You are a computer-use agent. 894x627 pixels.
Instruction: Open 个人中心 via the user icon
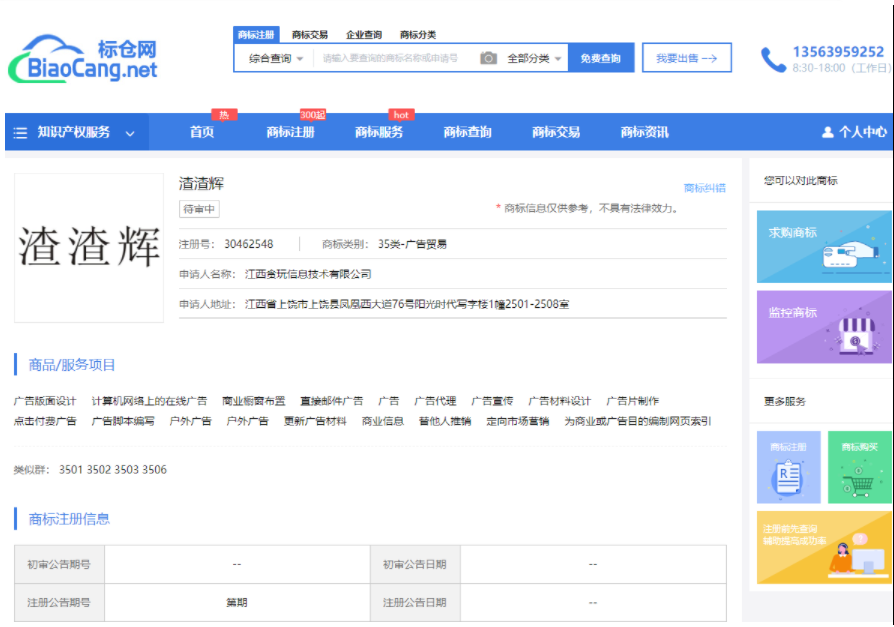coord(828,133)
